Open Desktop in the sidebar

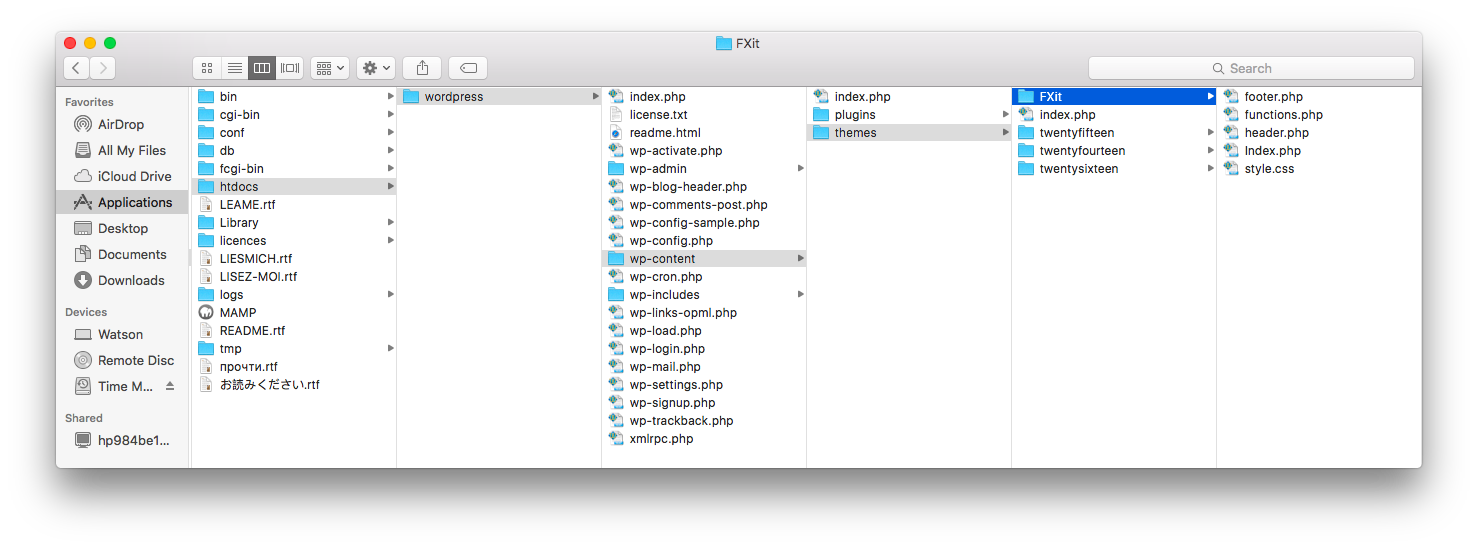(121, 228)
